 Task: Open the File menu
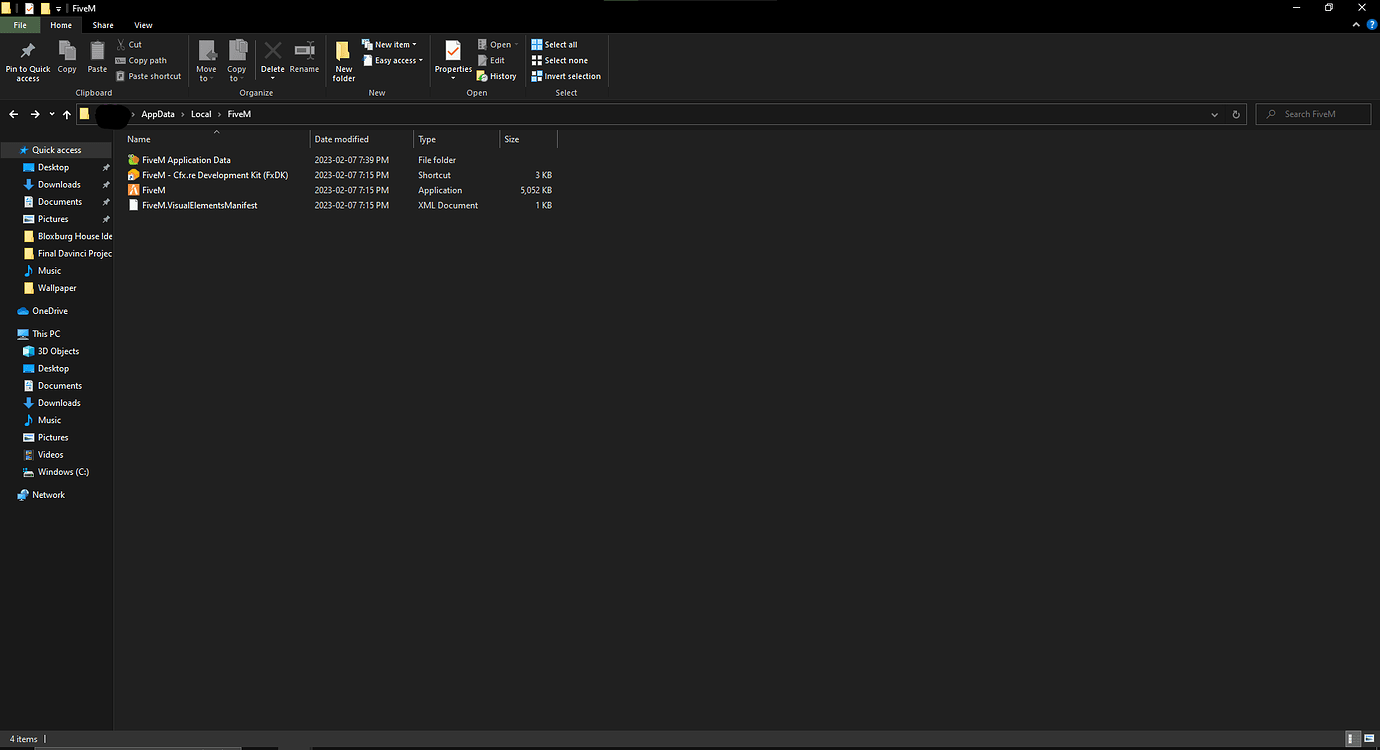tap(20, 25)
